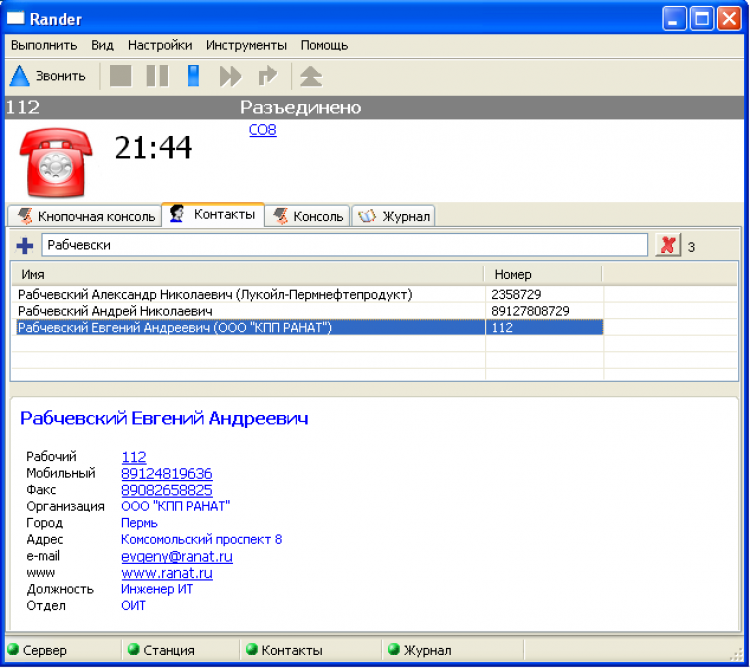Click the eject-style upward arrow toolbar icon

click(311, 76)
